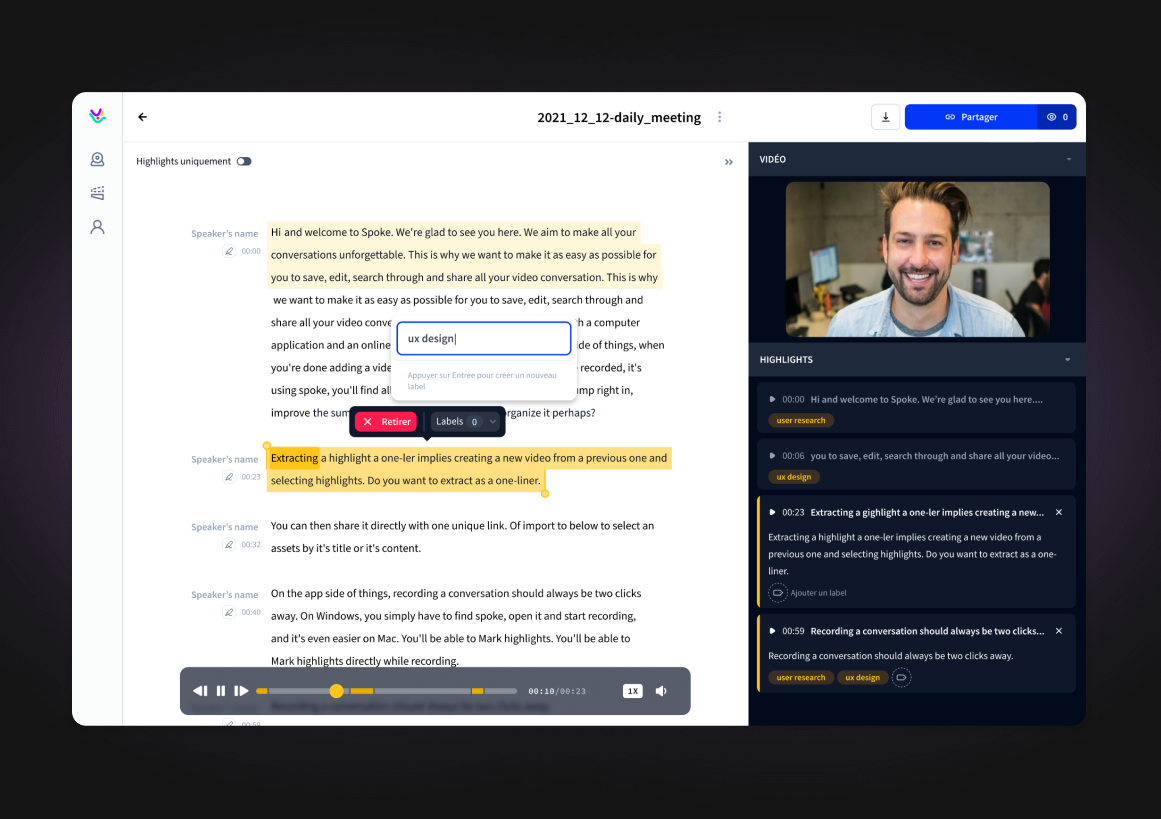The width and height of the screenshot is (1161, 819).
Task: Collapse transcript with double chevron
Action: (729, 161)
